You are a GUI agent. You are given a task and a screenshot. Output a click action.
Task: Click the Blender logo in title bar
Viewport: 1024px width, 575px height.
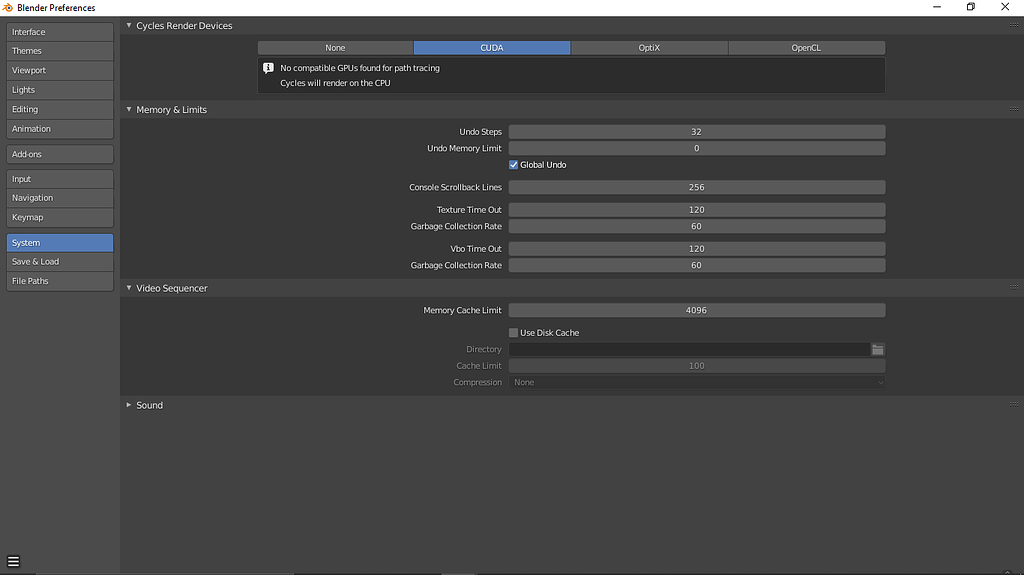8,8
